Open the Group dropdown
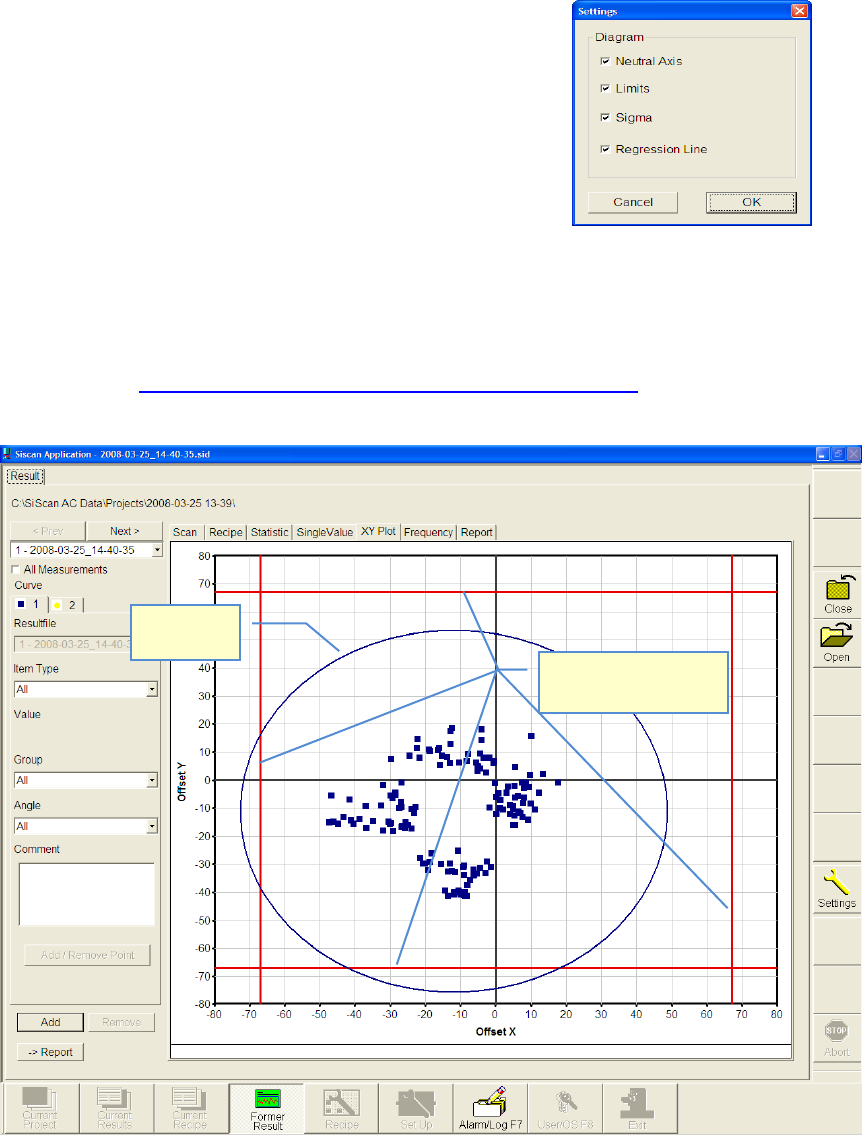The image size is (862, 1135). click(152, 780)
